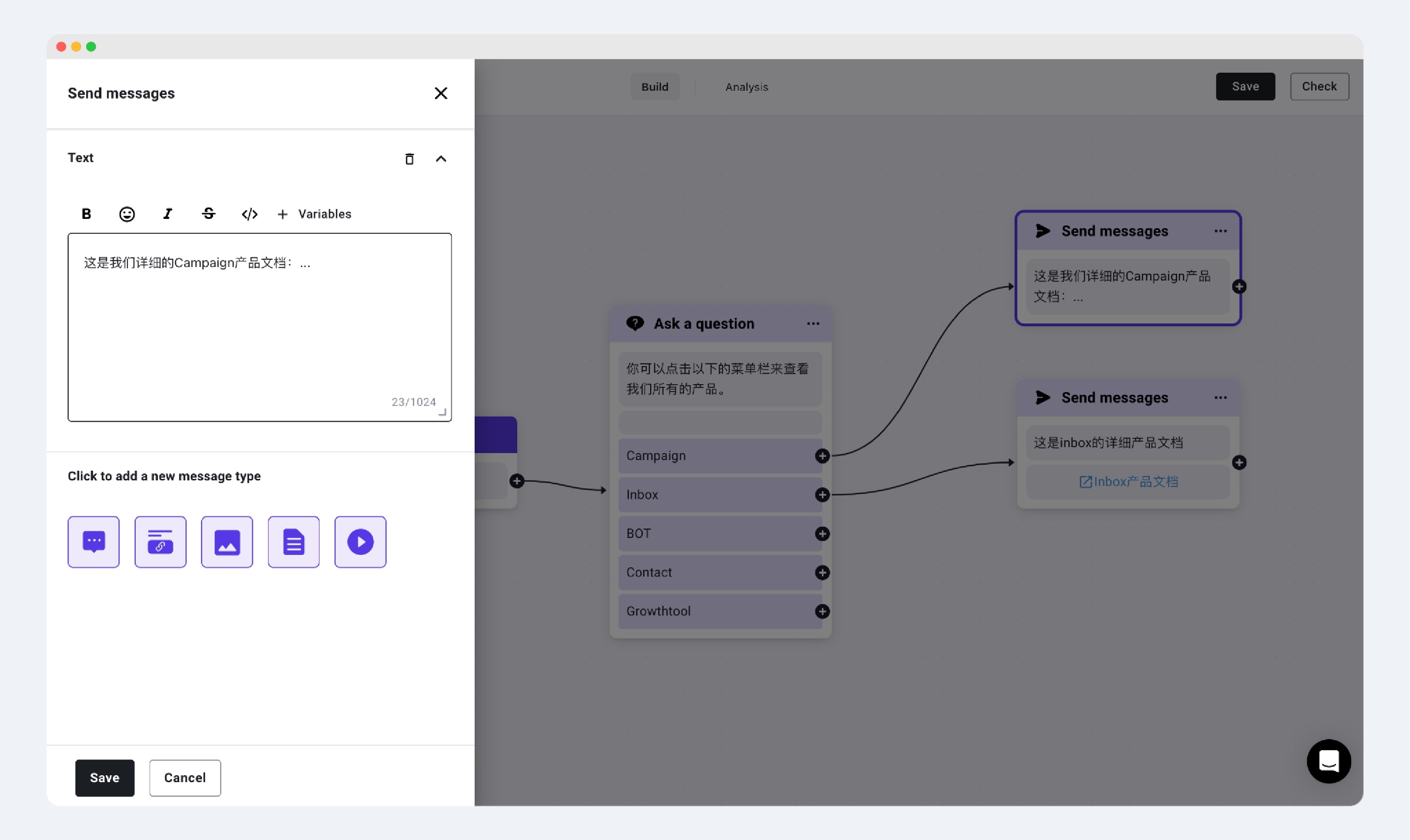This screenshot has width=1410, height=840.
Task: Collapse the Text section
Action: click(441, 159)
